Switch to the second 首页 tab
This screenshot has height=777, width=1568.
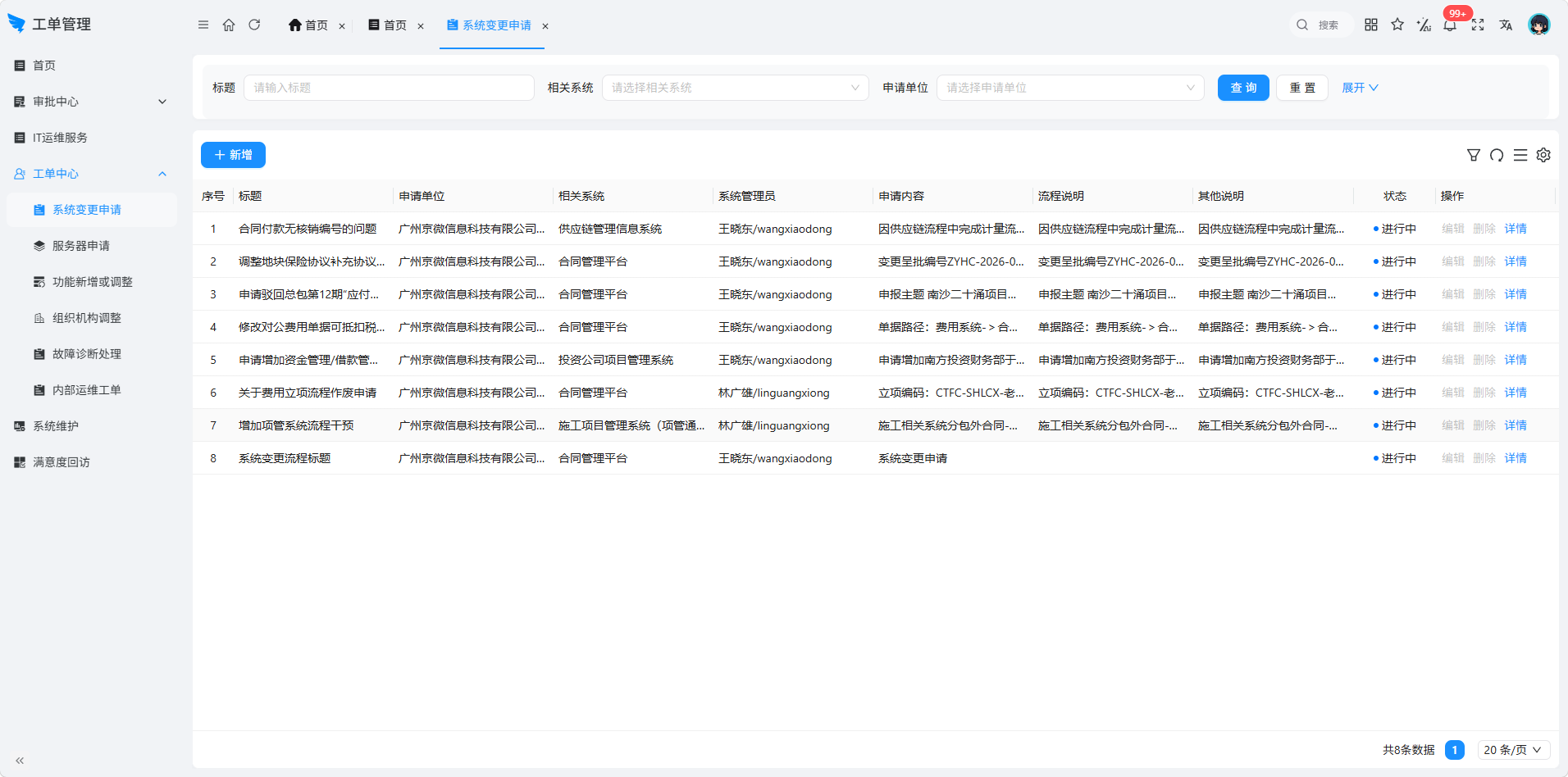[395, 25]
